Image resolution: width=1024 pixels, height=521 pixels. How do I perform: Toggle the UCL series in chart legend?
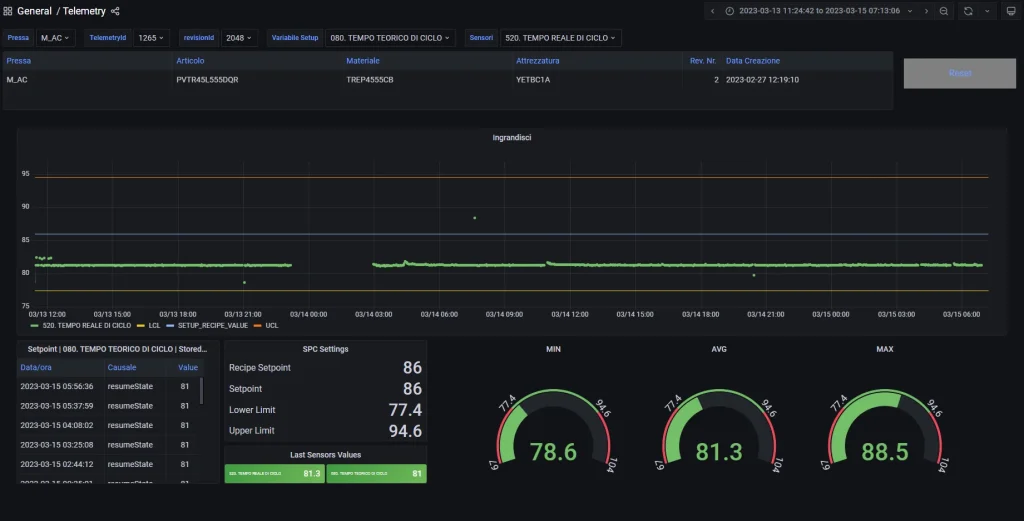[x=266, y=325]
